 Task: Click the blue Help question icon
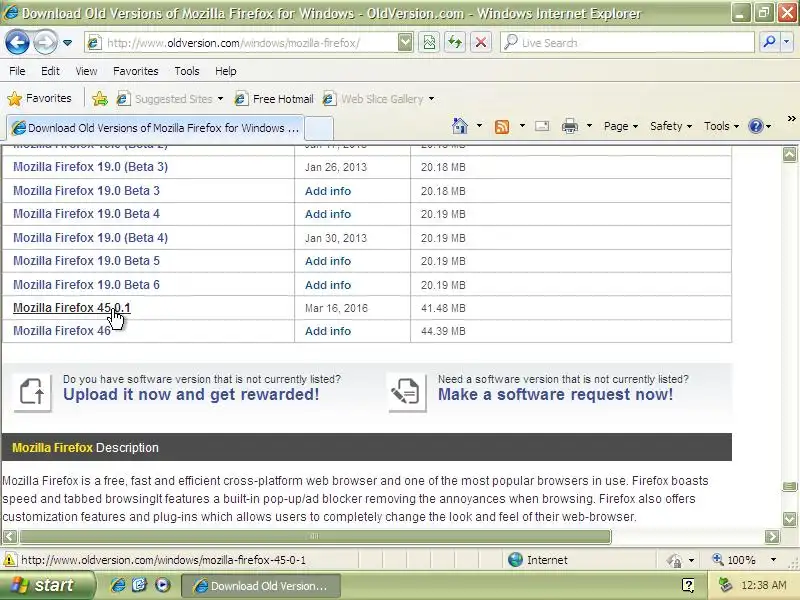point(756,126)
